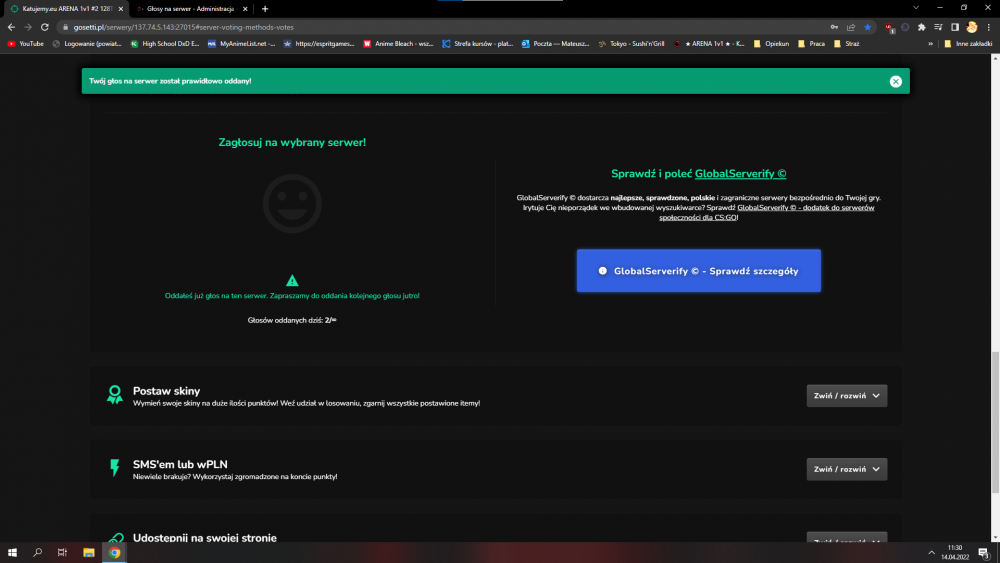Show hidden system tray icons
The height and width of the screenshot is (563, 1000).
pyautogui.click(x=931, y=552)
